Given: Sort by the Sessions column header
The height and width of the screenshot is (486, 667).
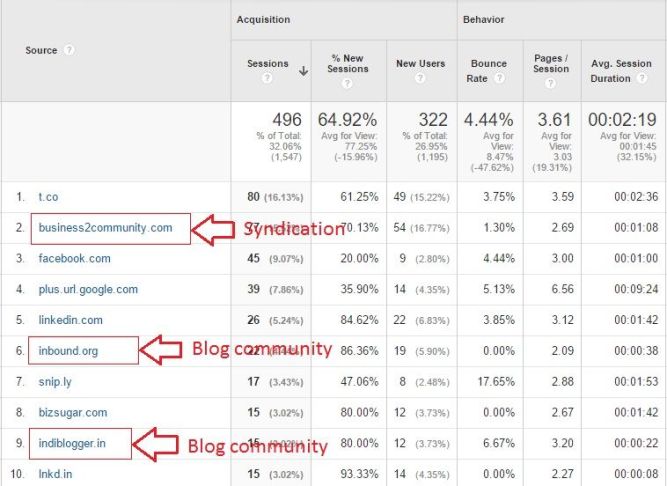Looking at the screenshot, I should click(x=268, y=63).
